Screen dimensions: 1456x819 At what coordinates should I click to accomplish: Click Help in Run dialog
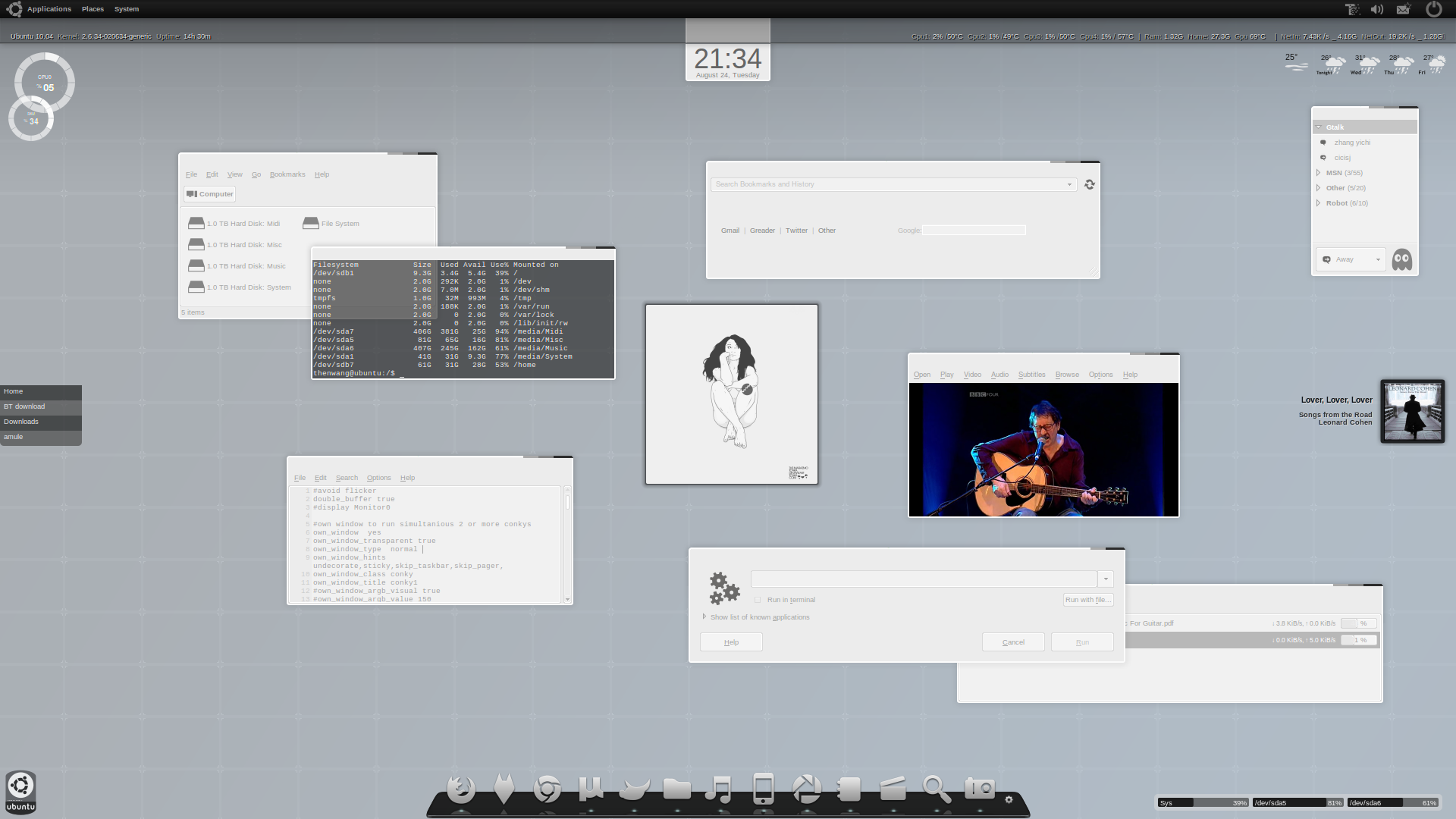pos(731,642)
